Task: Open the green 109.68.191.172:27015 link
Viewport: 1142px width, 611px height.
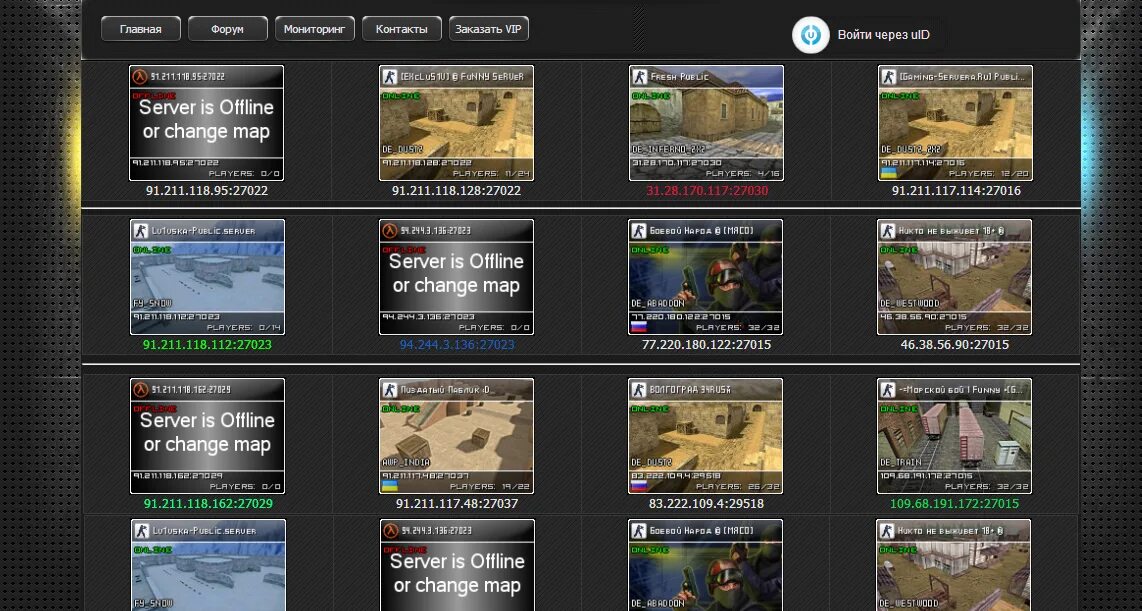Action: 955,503
